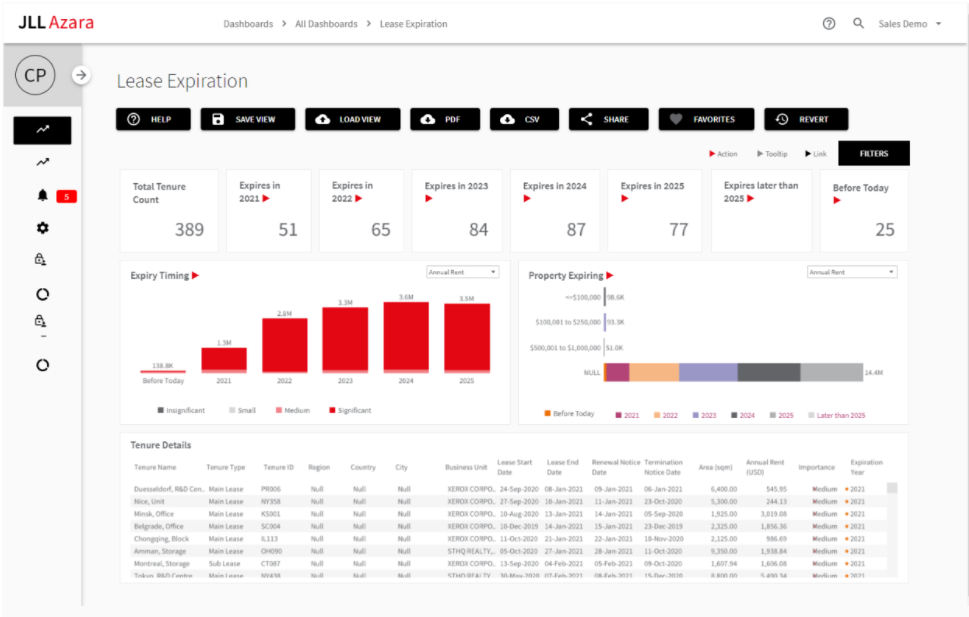
Task: Open the CP user avatar
Action: click(35, 75)
